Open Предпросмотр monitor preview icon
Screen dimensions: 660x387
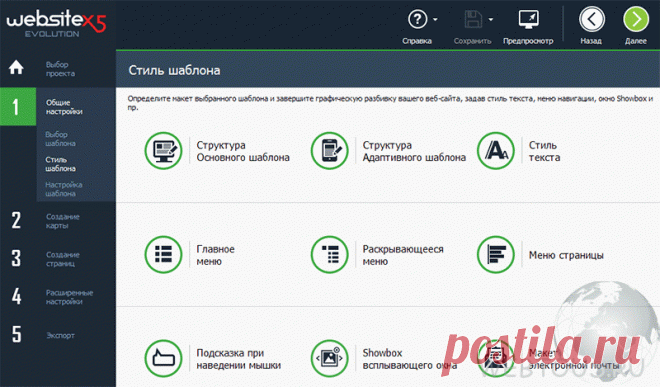528,19
